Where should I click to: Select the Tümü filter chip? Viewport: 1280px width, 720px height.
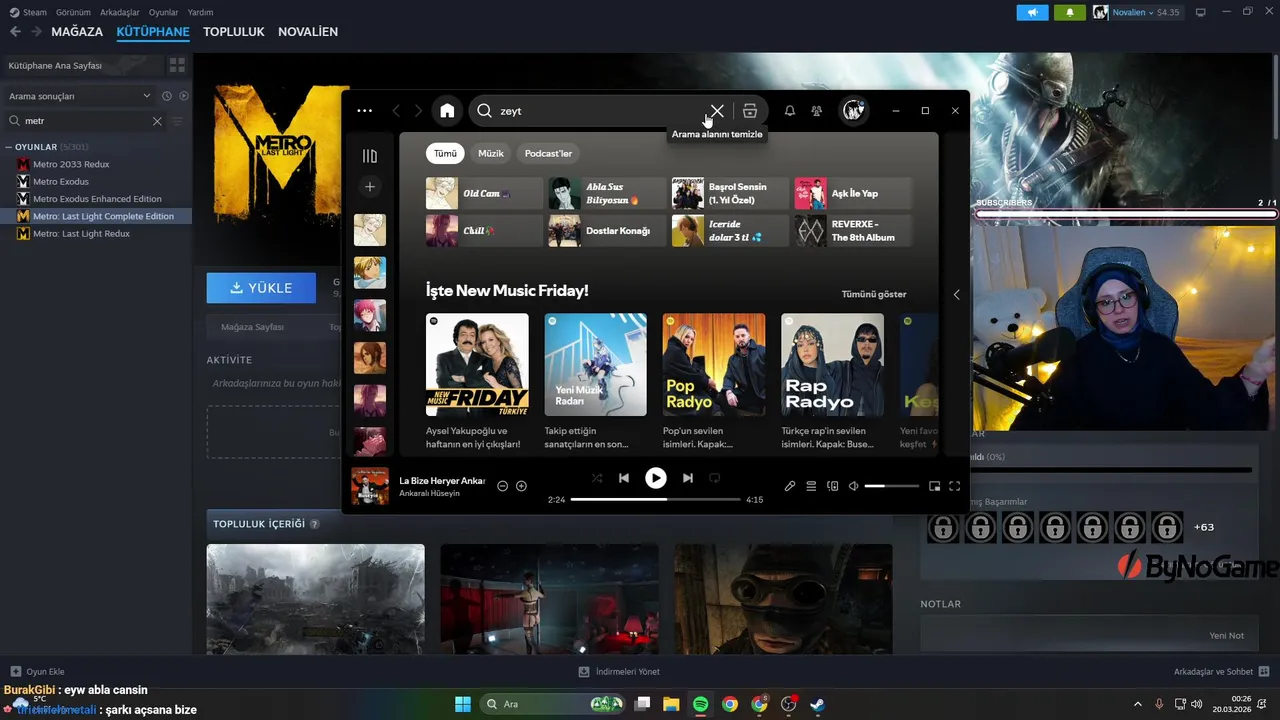pyautogui.click(x=445, y=153)
